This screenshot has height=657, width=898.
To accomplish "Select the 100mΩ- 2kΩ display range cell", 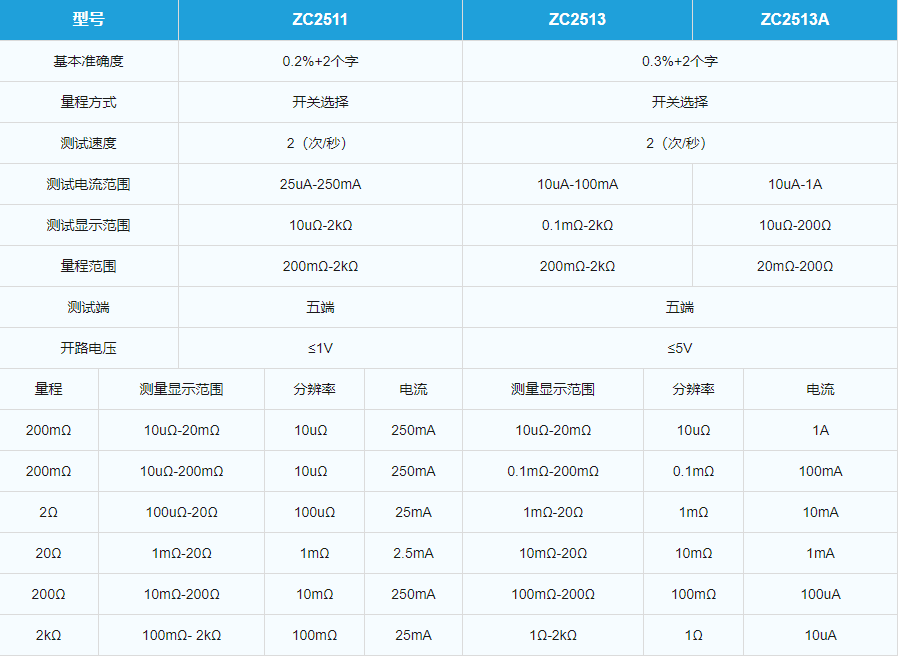I will click(182, 636).
